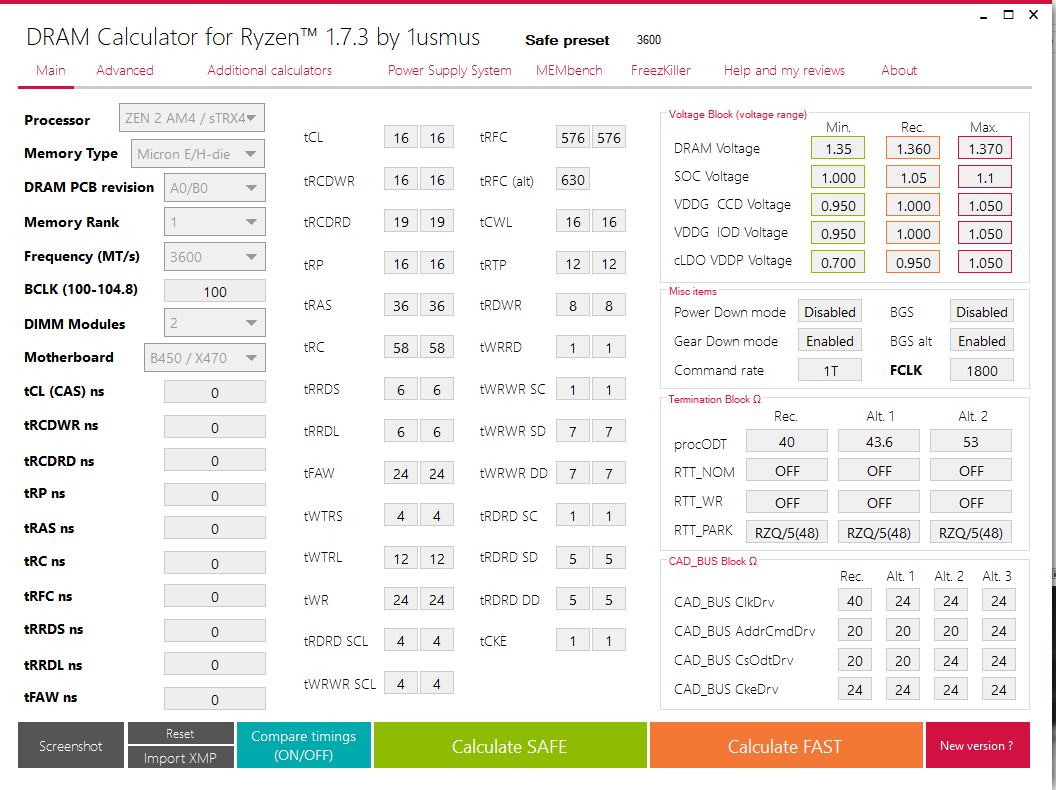Click the Screenshot button
The image size is (1056, 790).
(x=71, y=746)
